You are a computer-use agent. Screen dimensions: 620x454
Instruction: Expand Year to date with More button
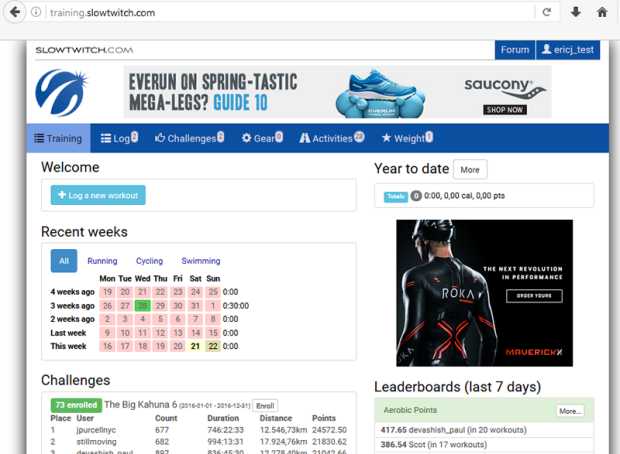470,169
